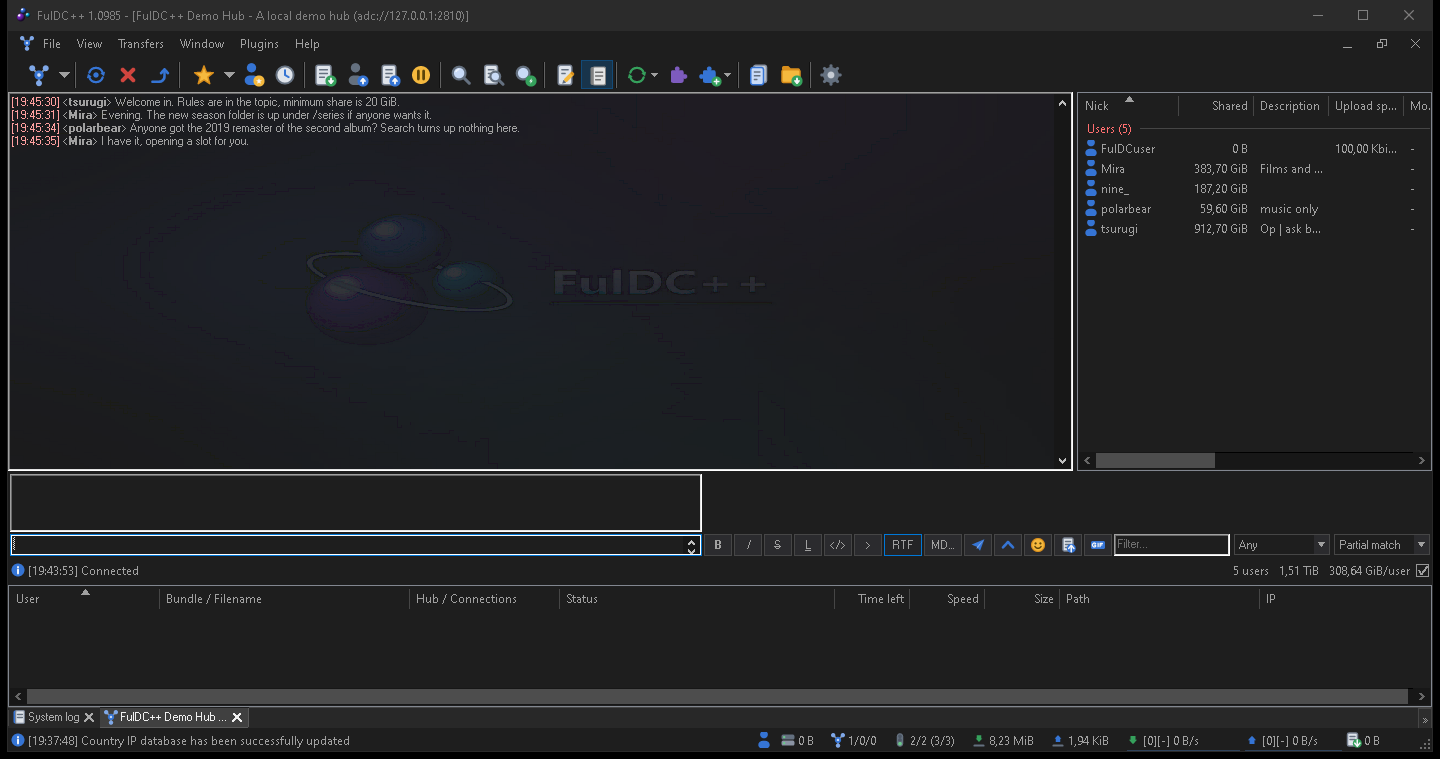Click the blue curved redirect arrow icon
The image size is (1440, 759).
coord(160,75)
